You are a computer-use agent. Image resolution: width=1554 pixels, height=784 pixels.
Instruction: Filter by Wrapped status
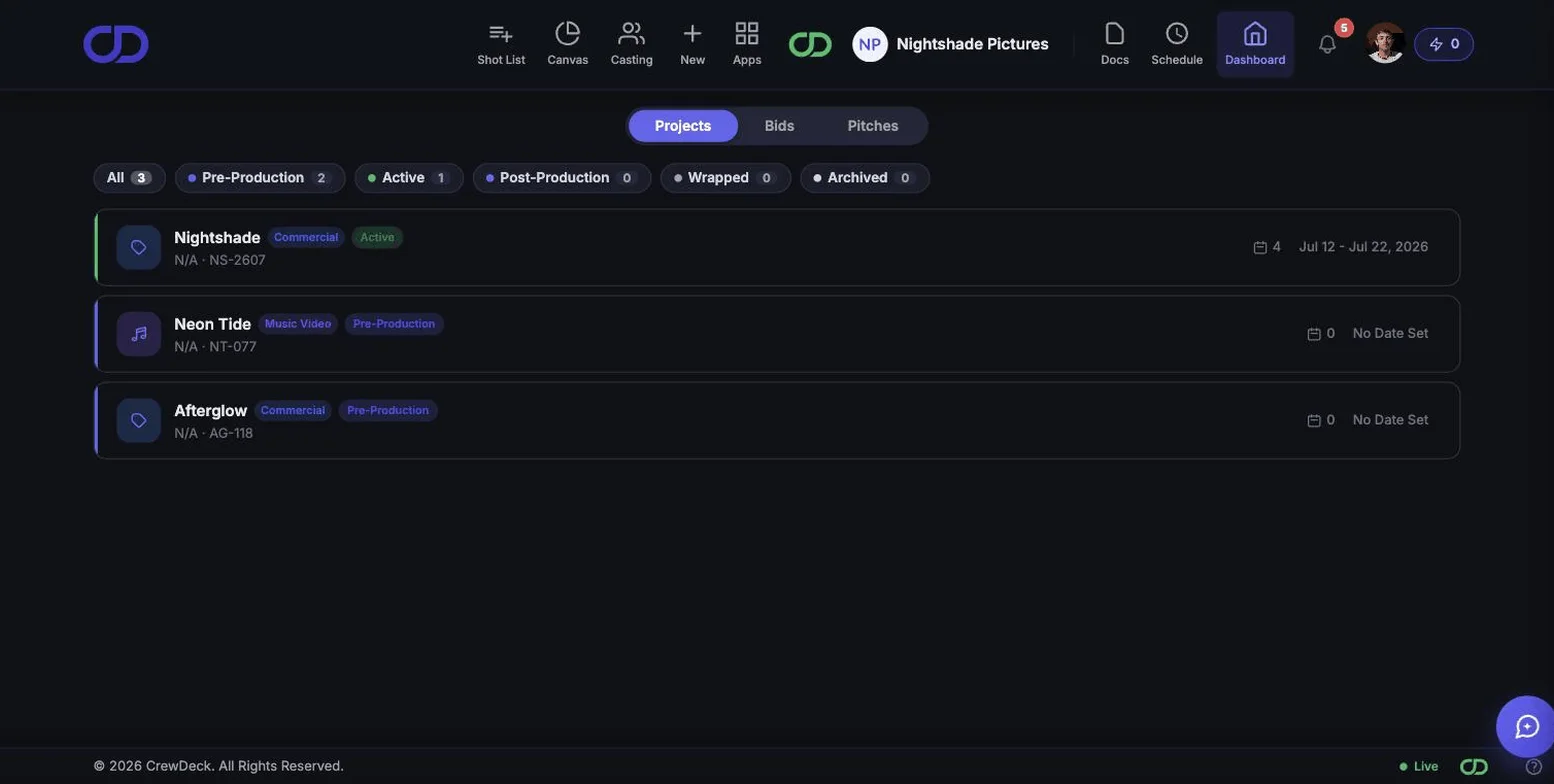tap(726, 178)
